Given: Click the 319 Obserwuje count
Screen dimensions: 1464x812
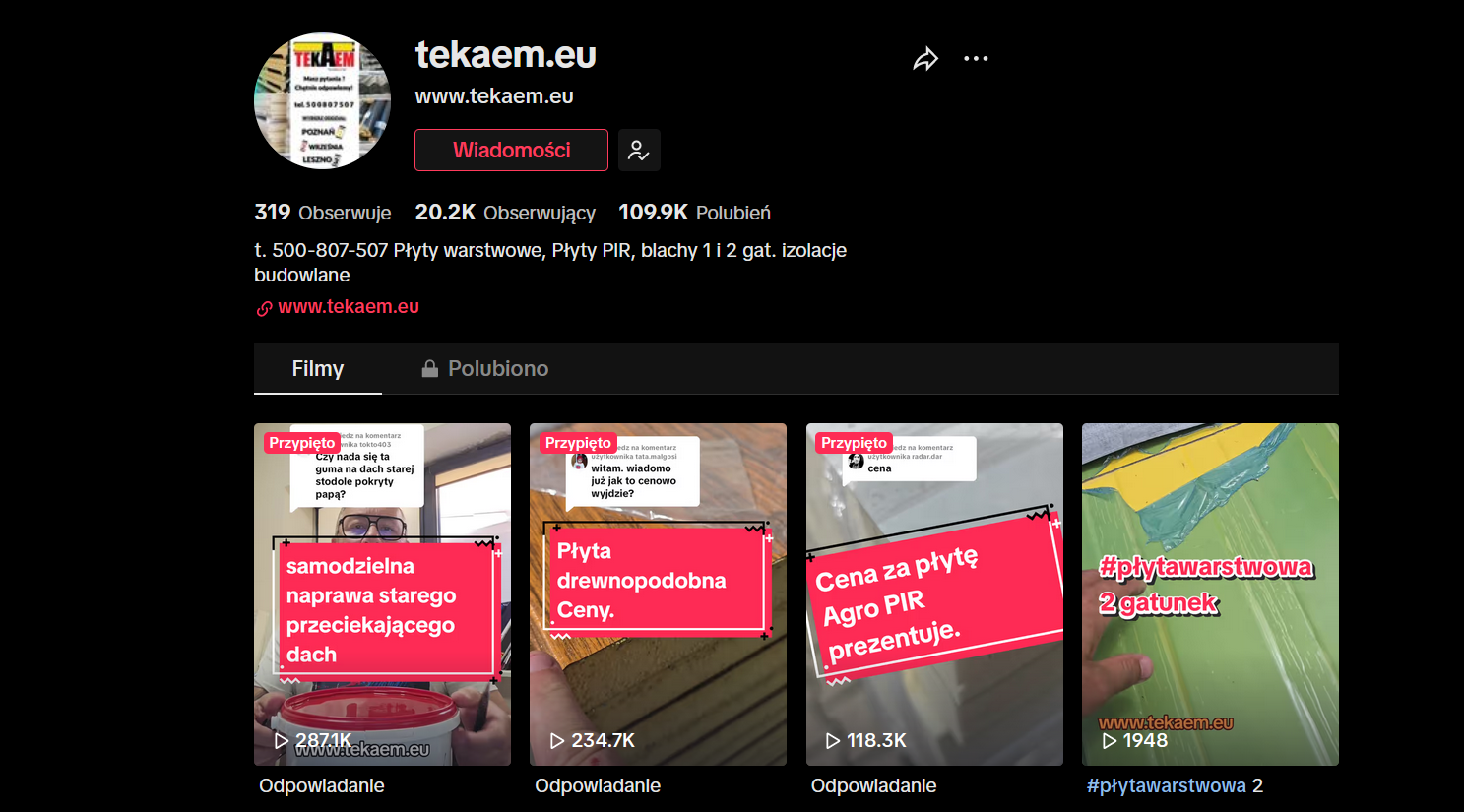Looking at the screenshot, I should coord(323,213).
